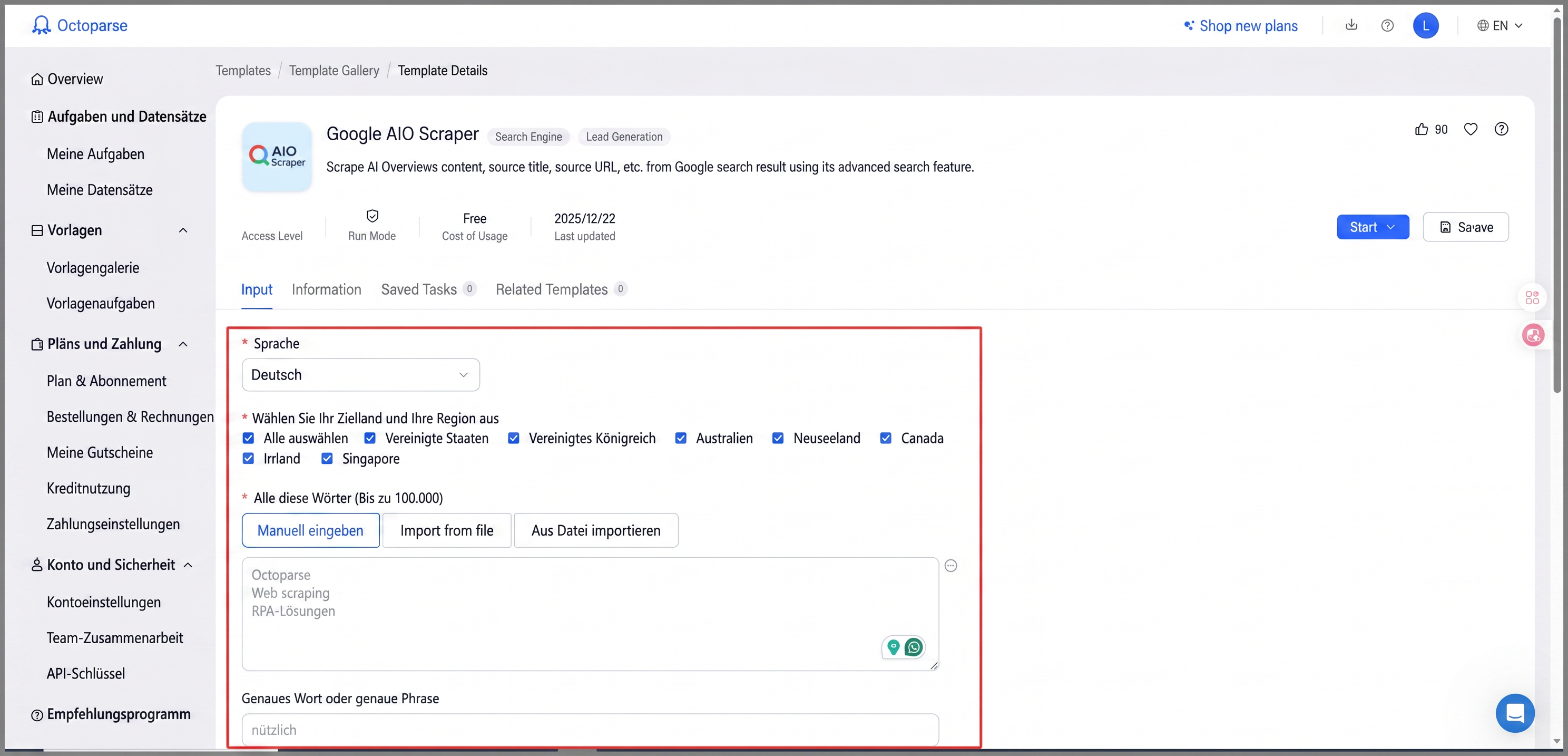Go to Templates breadcrumb
This screenshot has width=1568, height=756.
pyautogui.click(x=243, y=71)
